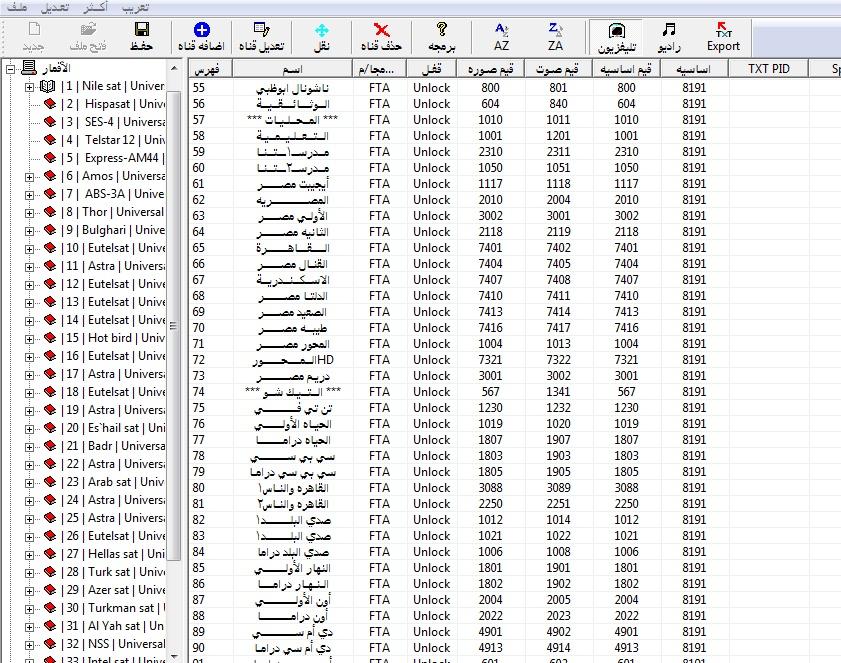Image resolution: width=841 pixels, height=663 pixels.
Task: Click the red book icon beside ABS-3A
Action: pos(50,194)
